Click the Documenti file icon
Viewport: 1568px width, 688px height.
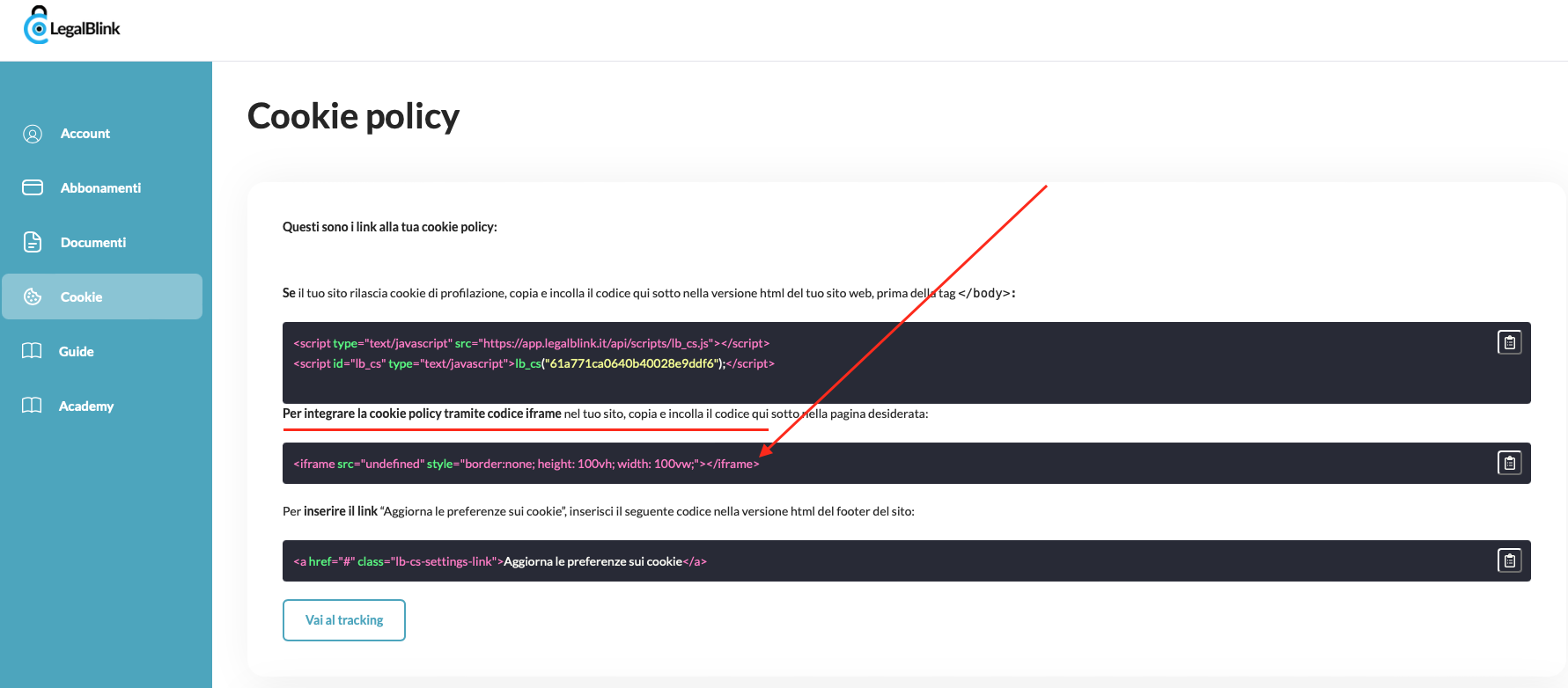pyautogui.click(x=33, y=242)
